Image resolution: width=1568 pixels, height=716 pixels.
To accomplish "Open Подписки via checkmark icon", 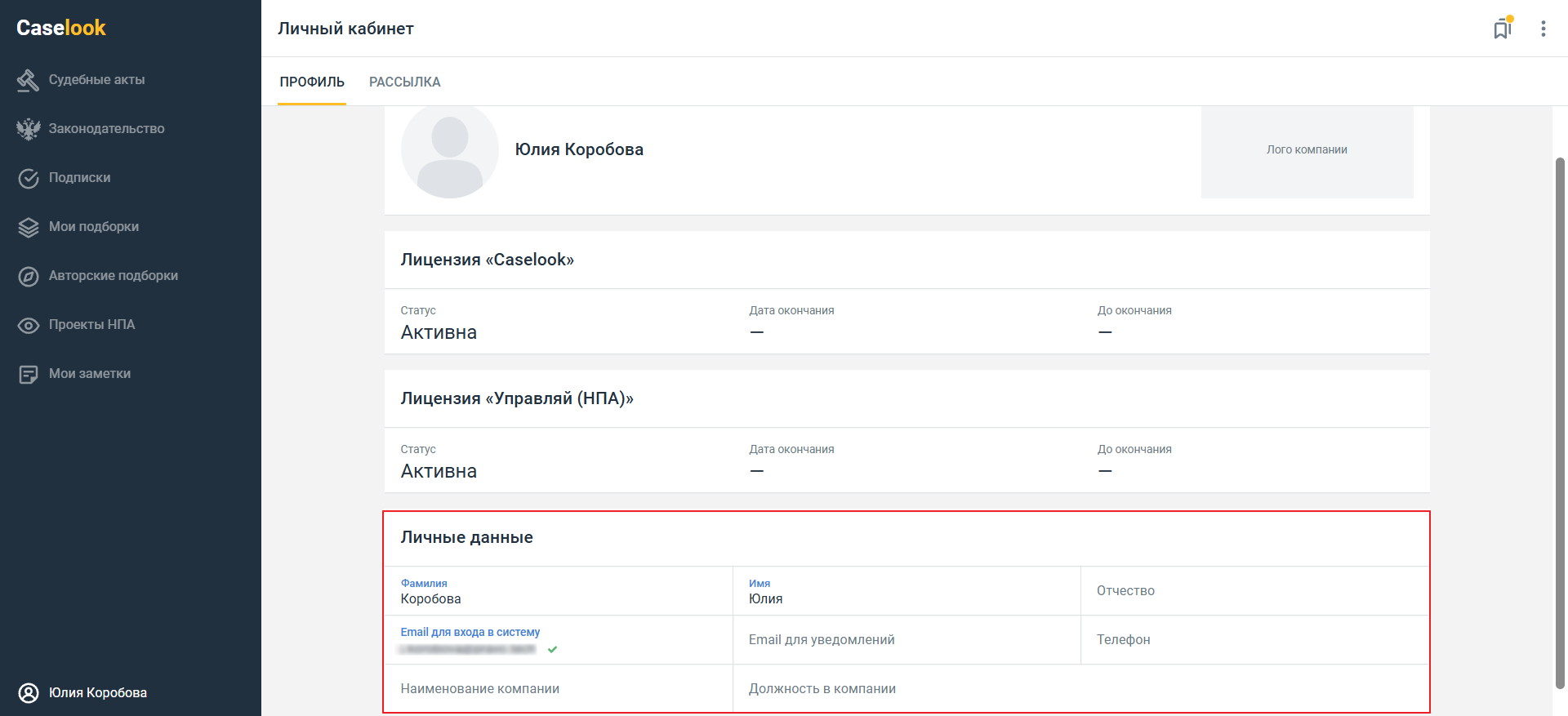I will click(x=29, y=178).
